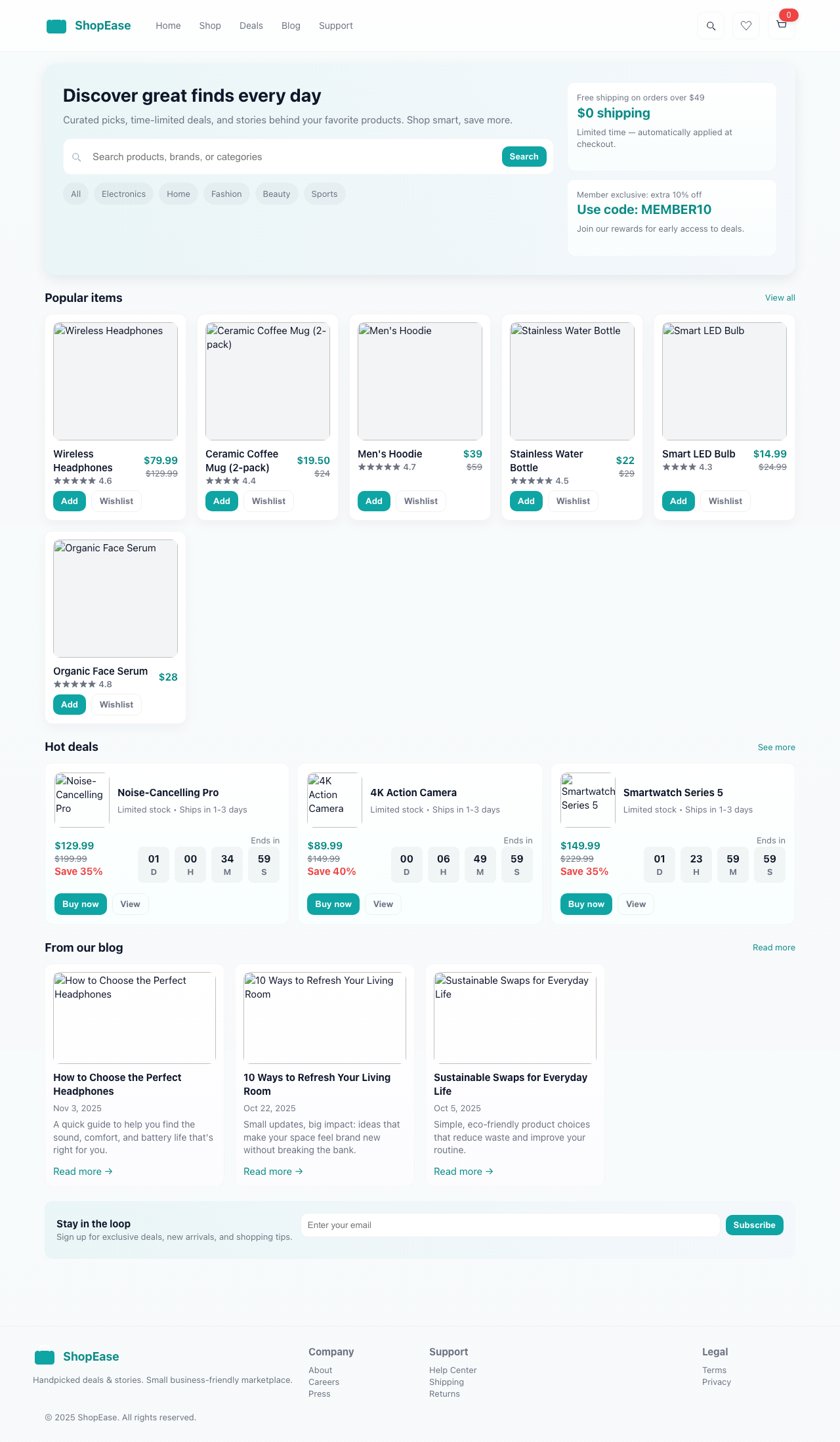Screen dimensions: 840x1442
Task: Select the Electronics category filter
Action: [123, 194]
